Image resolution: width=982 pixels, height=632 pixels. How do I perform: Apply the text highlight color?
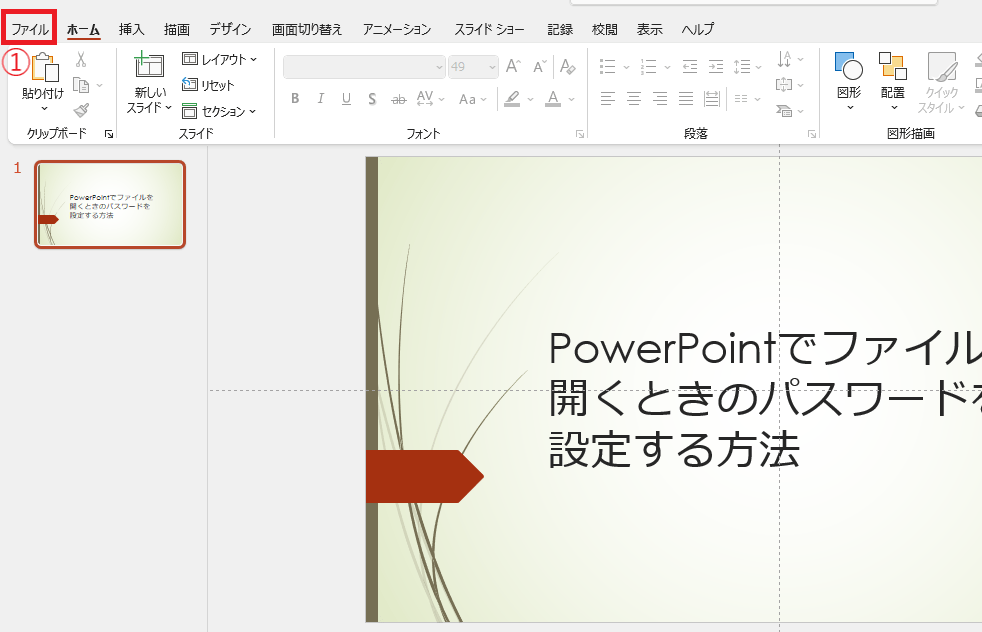tap(512, 98)
